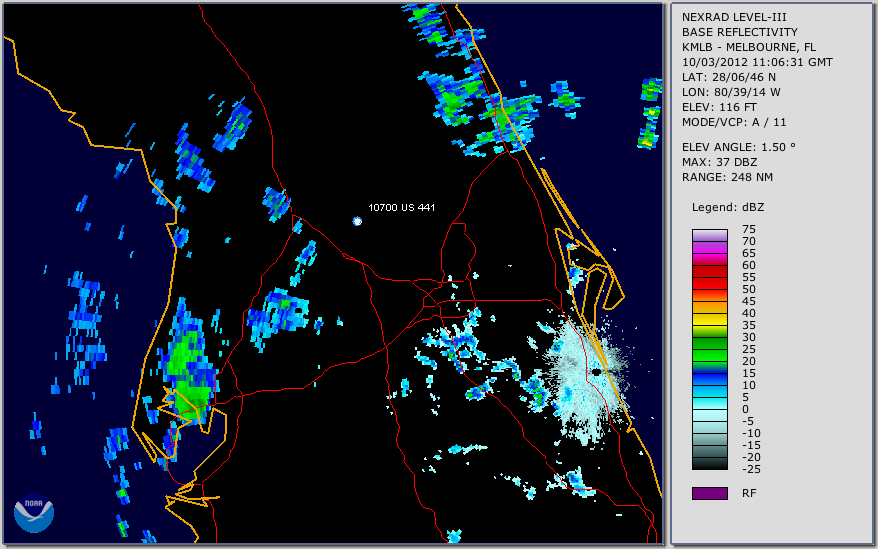Screen dimensions: 878x549
Task: Click the BASE REFLECTIVITY label
Action: (x=740, y=32)
